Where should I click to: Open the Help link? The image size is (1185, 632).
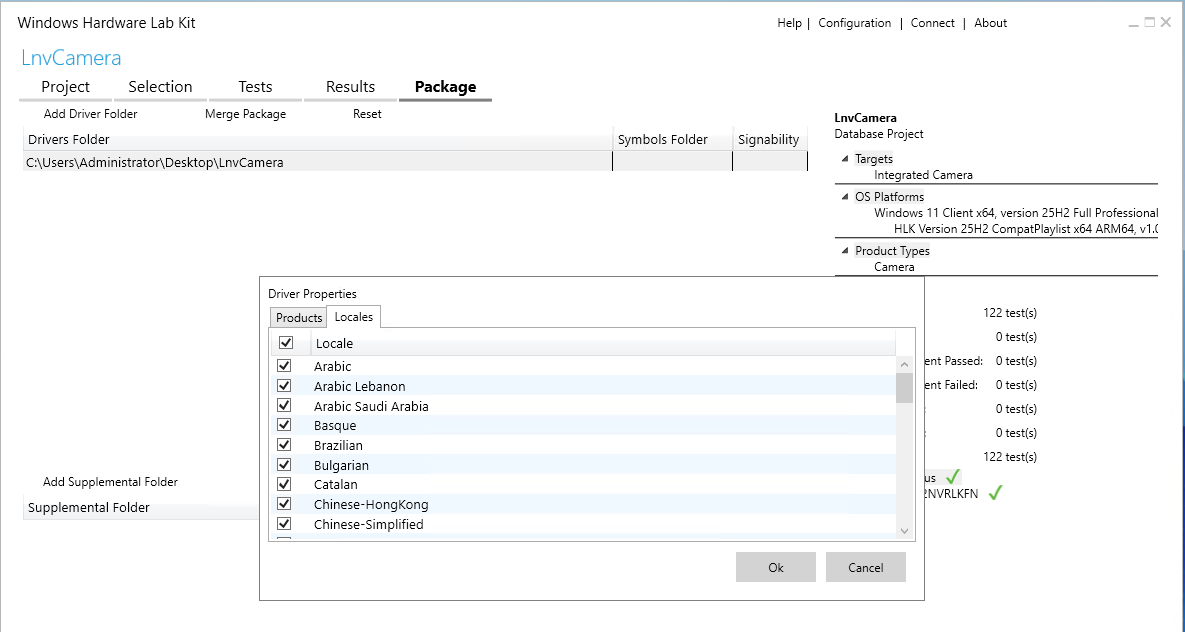(x=789, y=23)
